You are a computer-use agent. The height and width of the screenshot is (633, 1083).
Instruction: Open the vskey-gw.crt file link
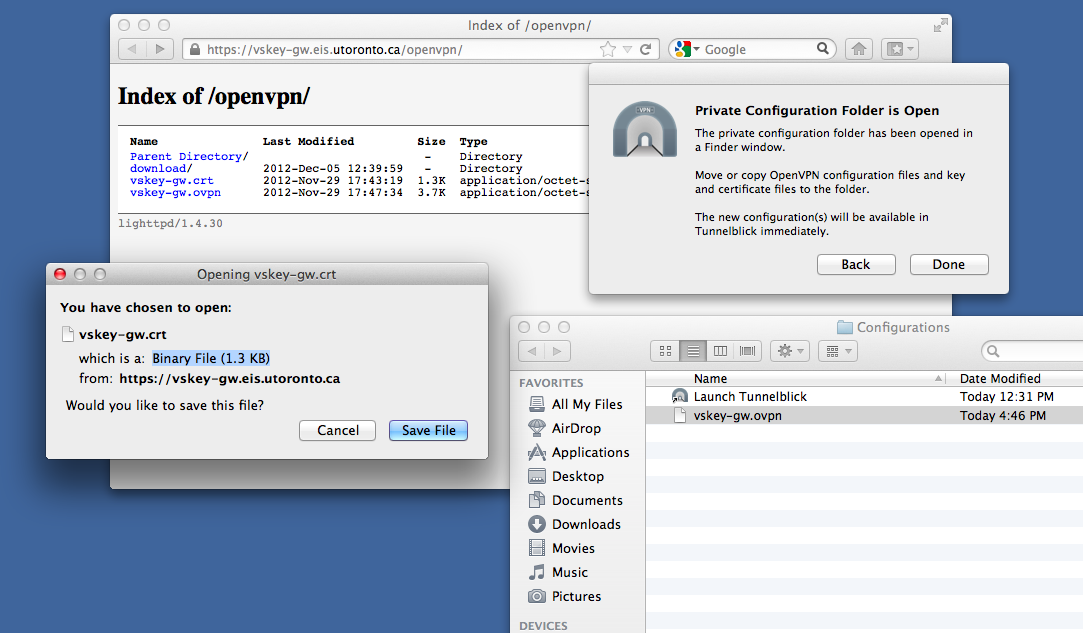tap(172, 180)
